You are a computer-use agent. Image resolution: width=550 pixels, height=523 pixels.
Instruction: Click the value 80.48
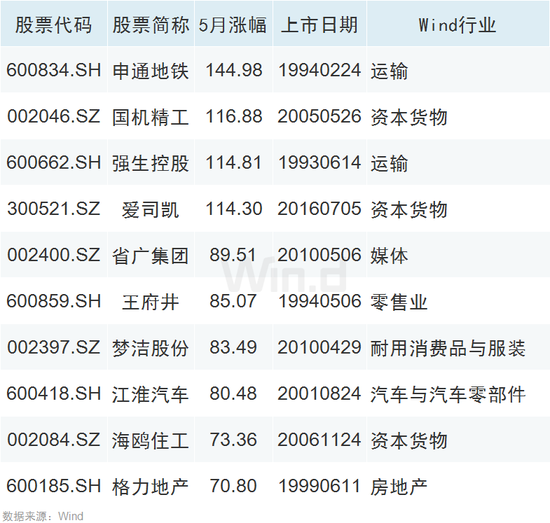click(x=233, y=394)
